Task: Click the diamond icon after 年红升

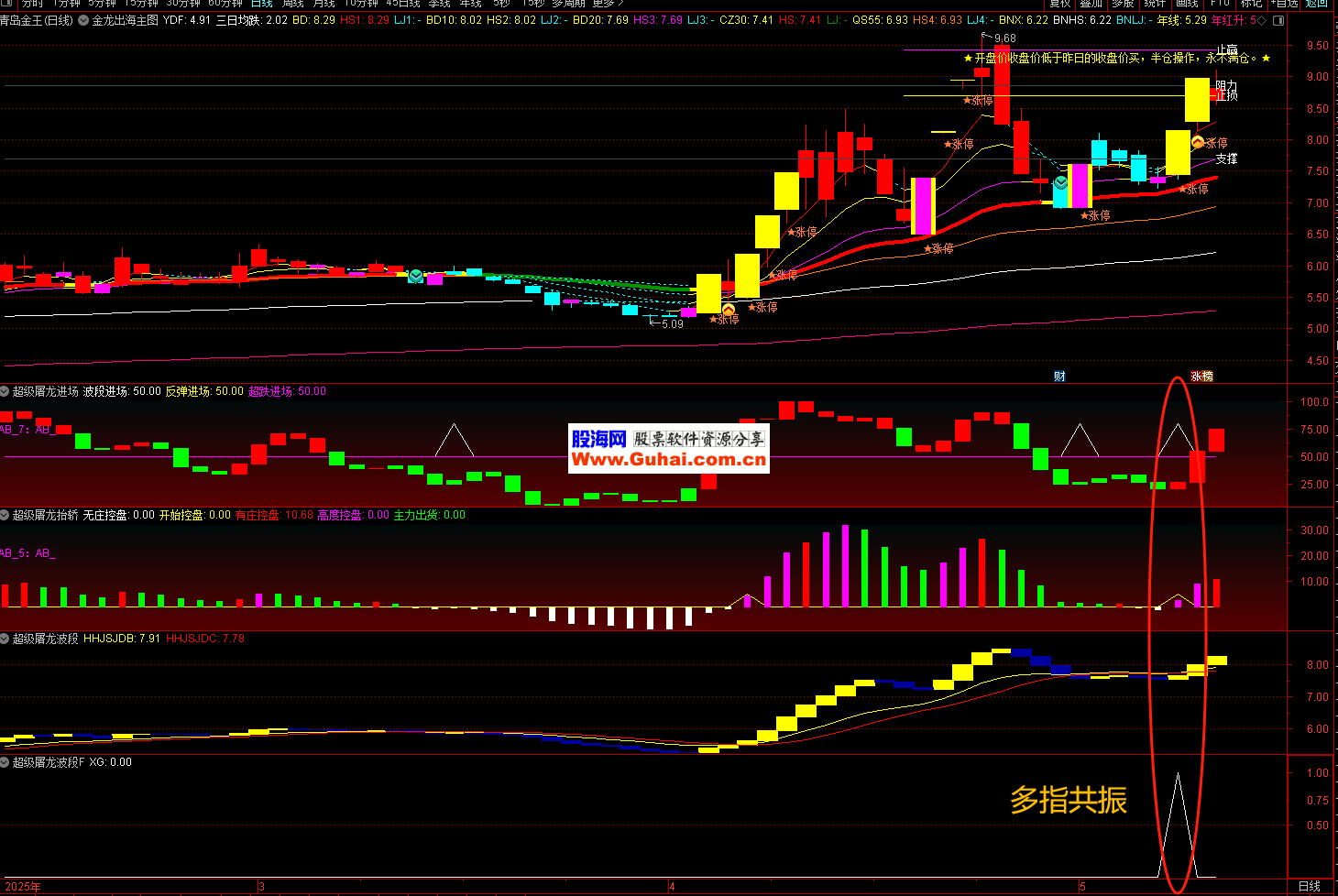Action: 1262,20
